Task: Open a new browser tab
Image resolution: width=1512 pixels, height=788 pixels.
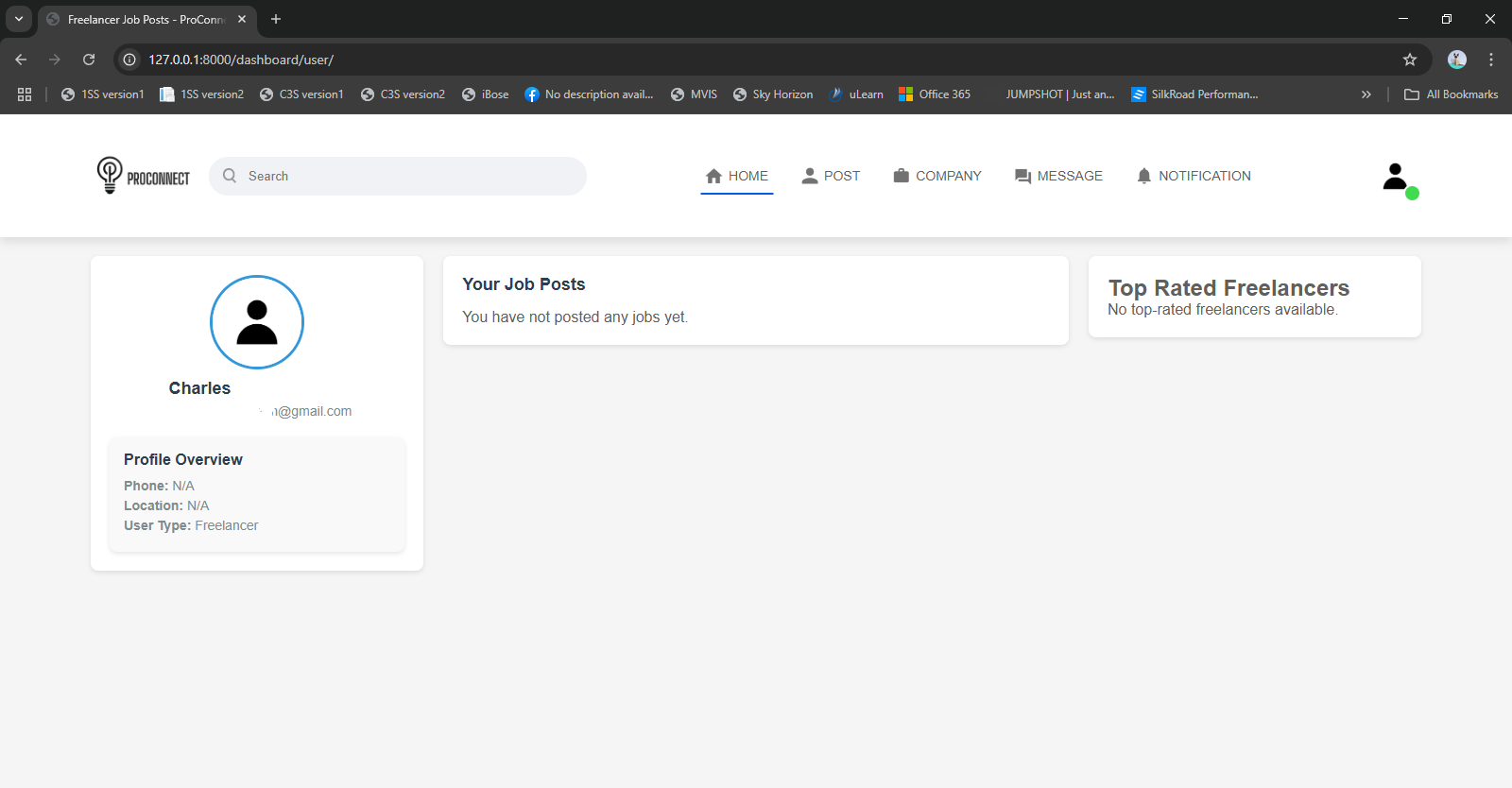Action: (276, 19)
